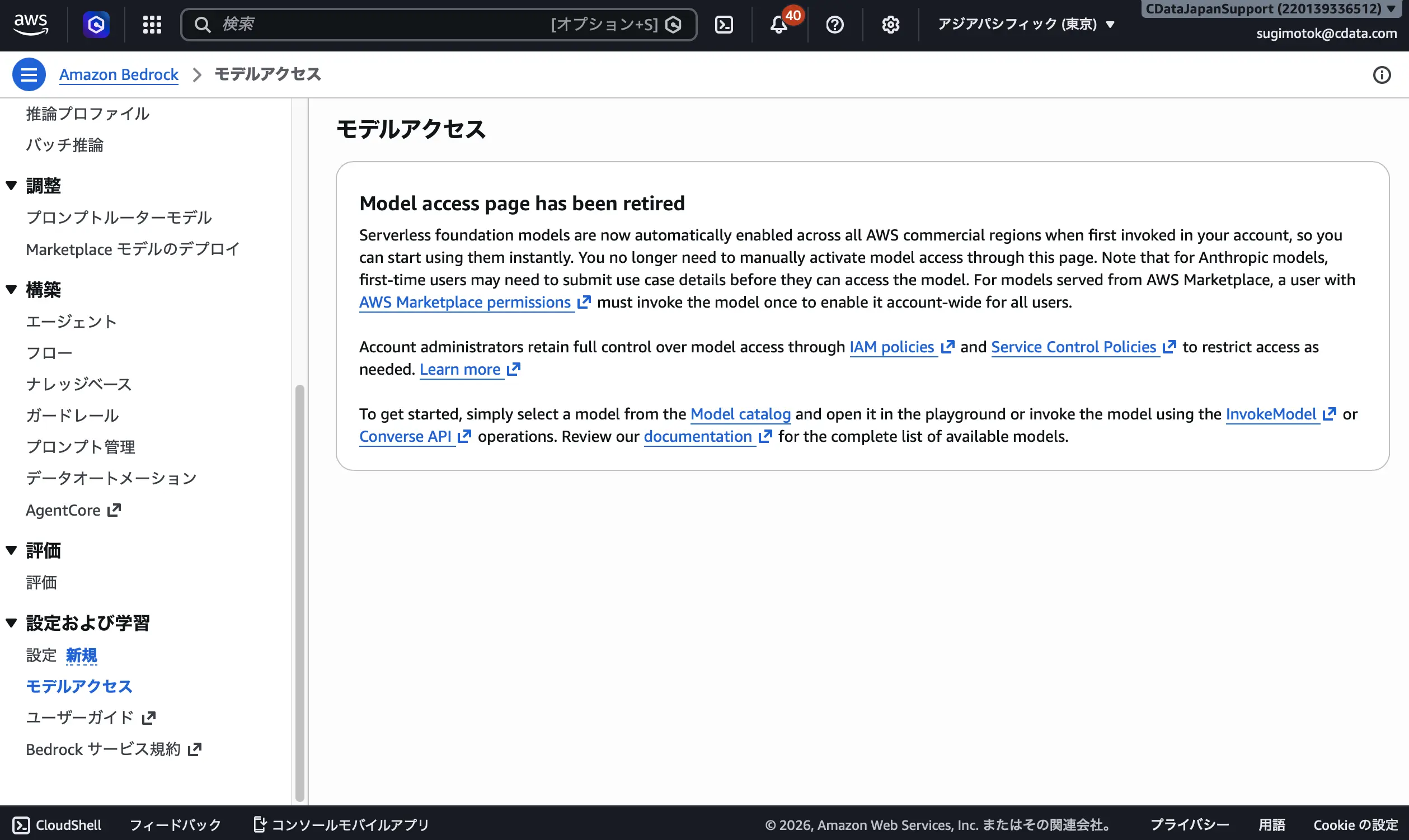
Task: Click the 新規 badge next to 設定
Action: (x=82, y=655)
